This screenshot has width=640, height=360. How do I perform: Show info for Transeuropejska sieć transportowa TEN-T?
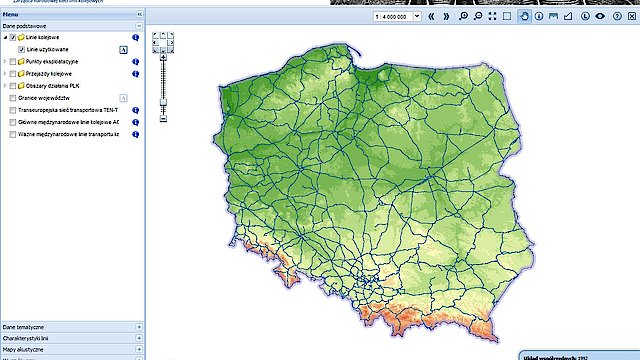tap(136, 110)
